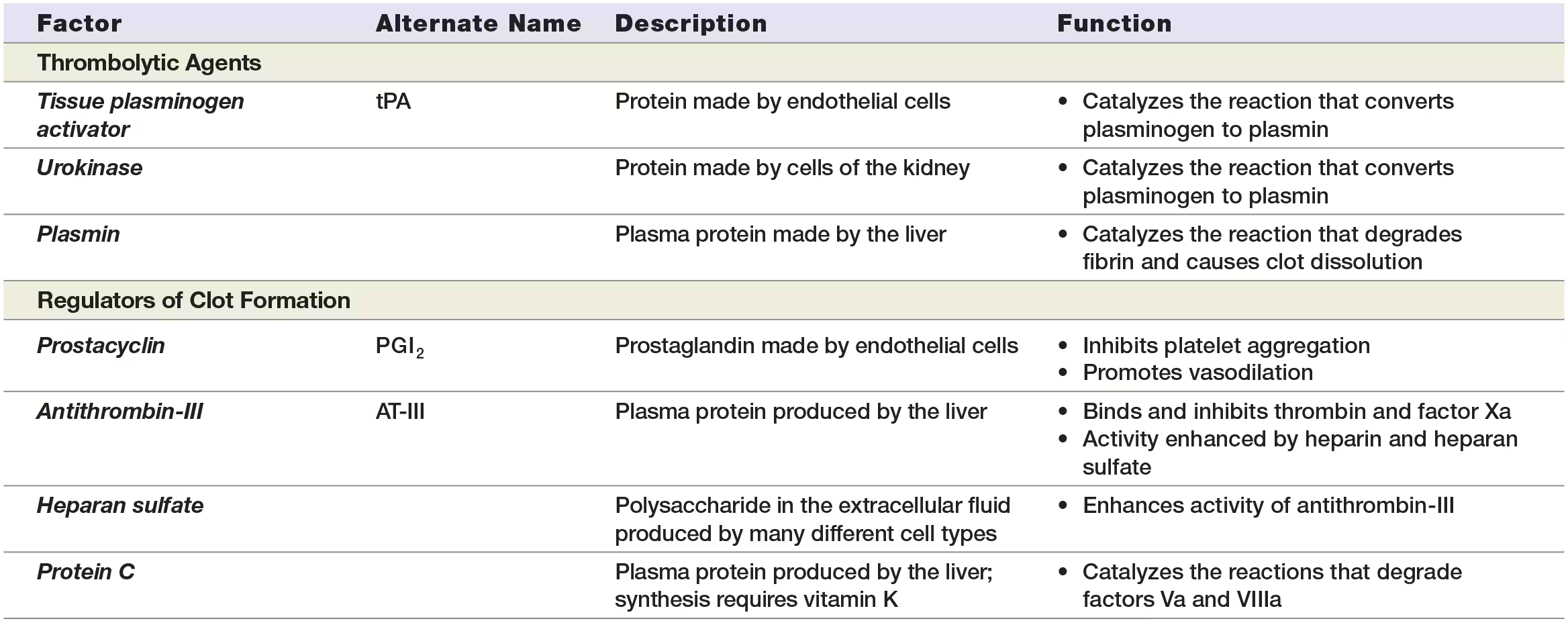
Task: Click the Plasmin factor name
Action: pyautogui.click(x=78, y=234)
